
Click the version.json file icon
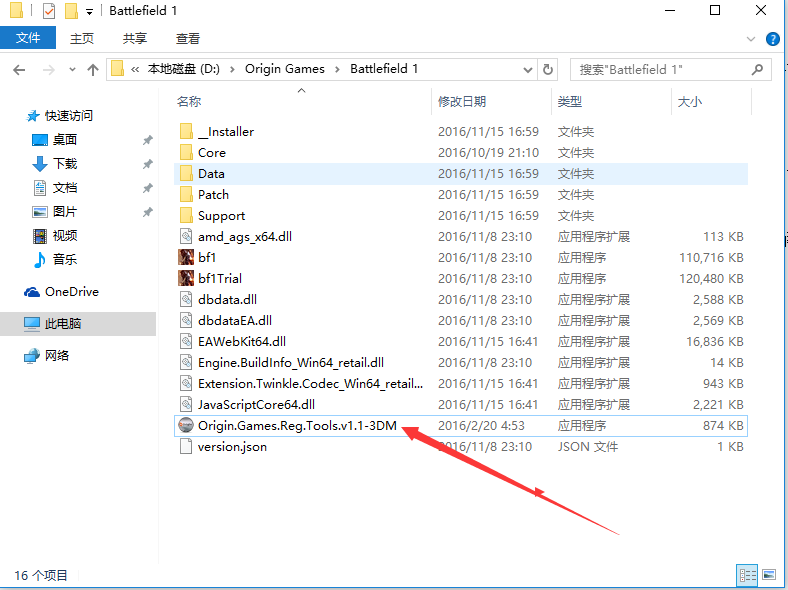pos(186,447)
